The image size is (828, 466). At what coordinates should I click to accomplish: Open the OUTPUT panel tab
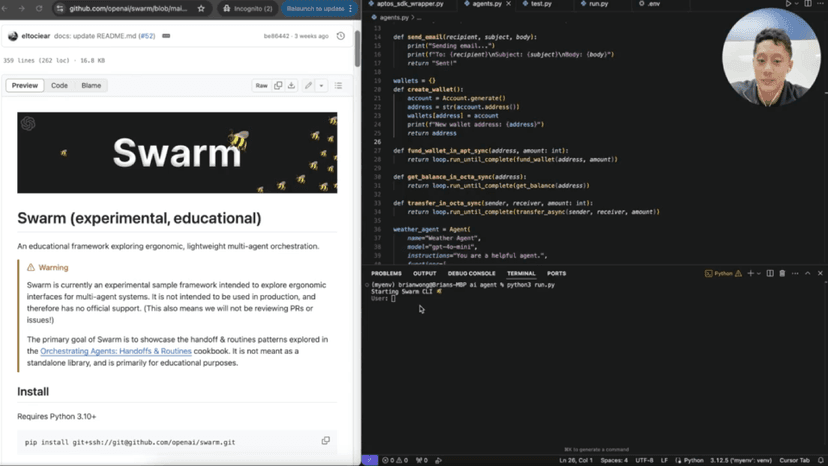(x=425, y=274)
